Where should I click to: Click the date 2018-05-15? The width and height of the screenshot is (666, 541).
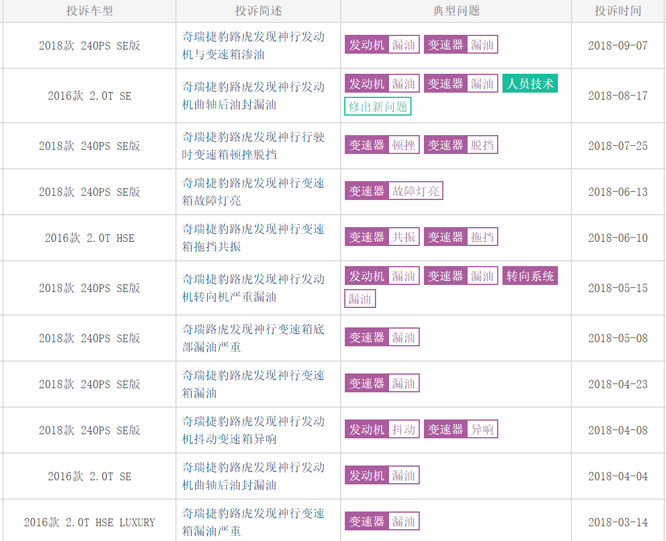point(618,288)
